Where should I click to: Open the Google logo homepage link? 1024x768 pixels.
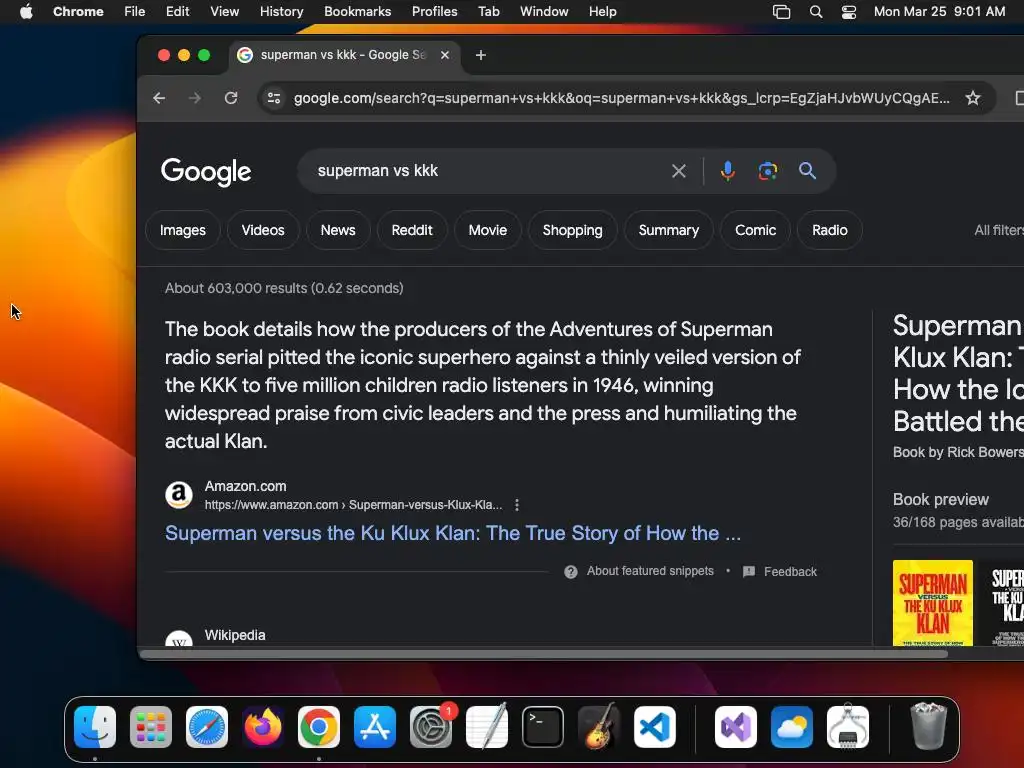(206, 172)
